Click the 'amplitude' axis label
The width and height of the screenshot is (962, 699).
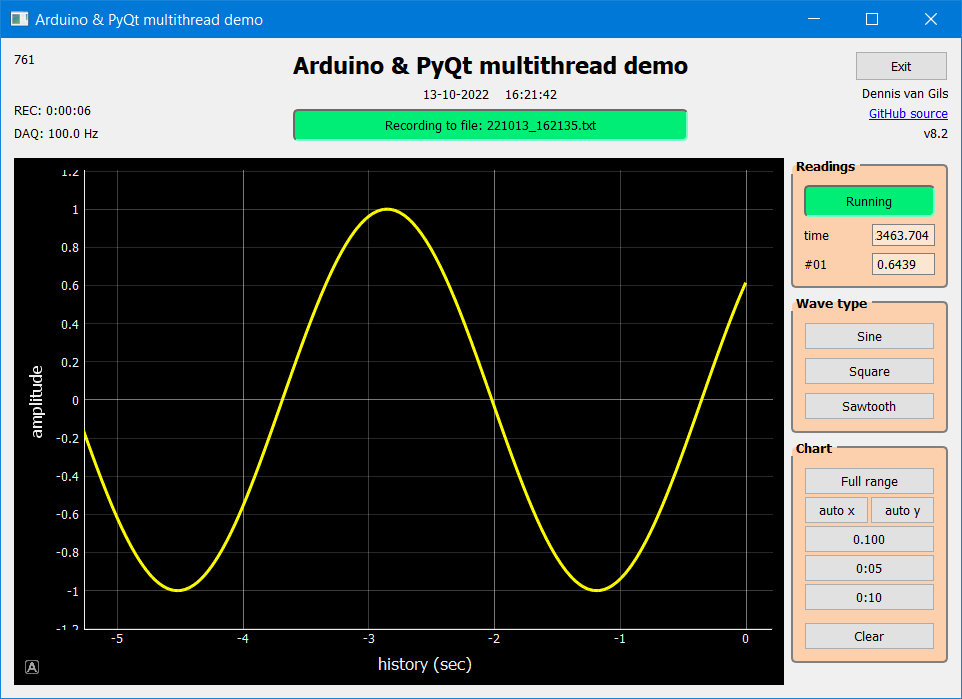pos(37,402)
